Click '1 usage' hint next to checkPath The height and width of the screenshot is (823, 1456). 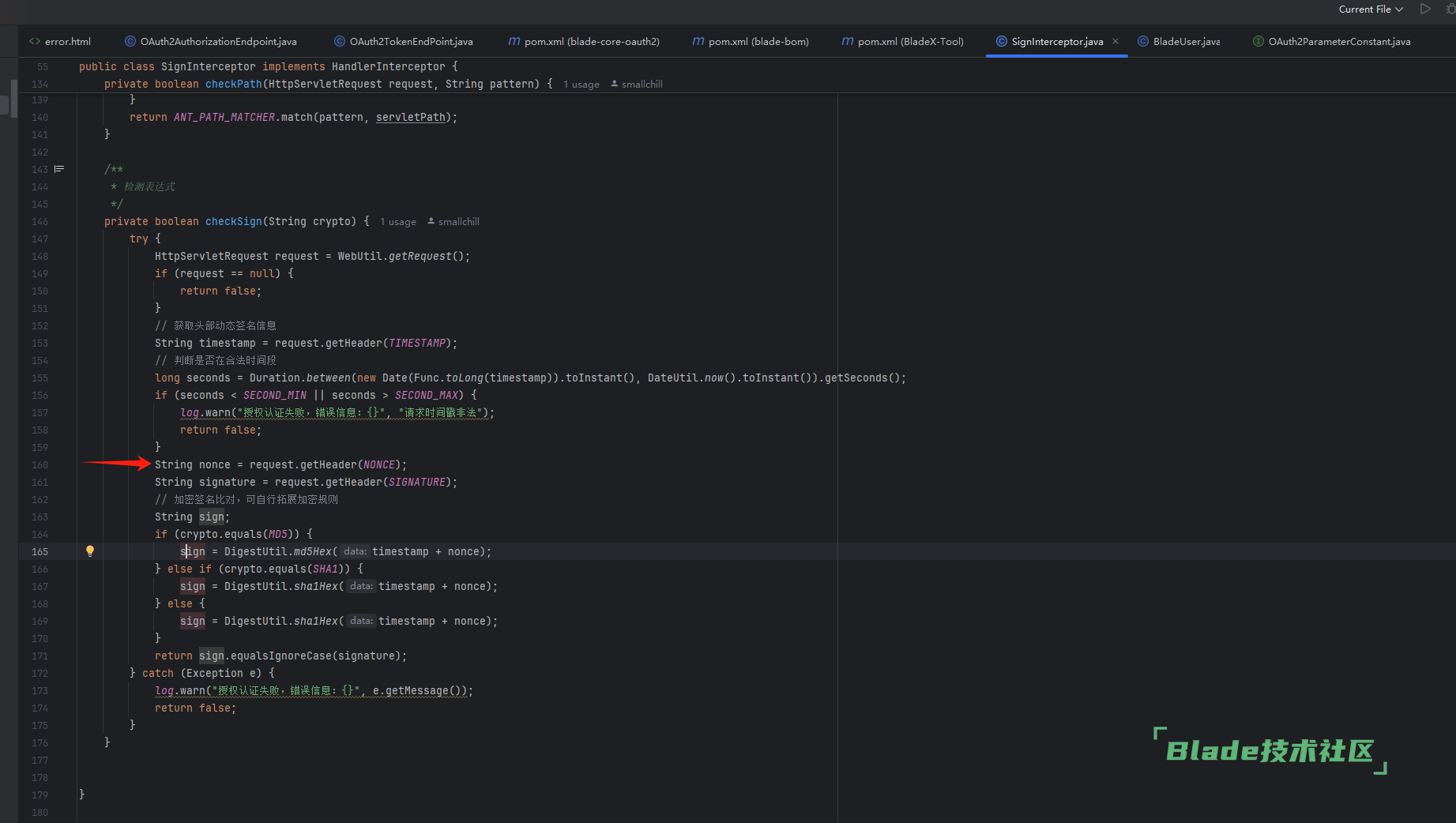(x=581, y=85)
